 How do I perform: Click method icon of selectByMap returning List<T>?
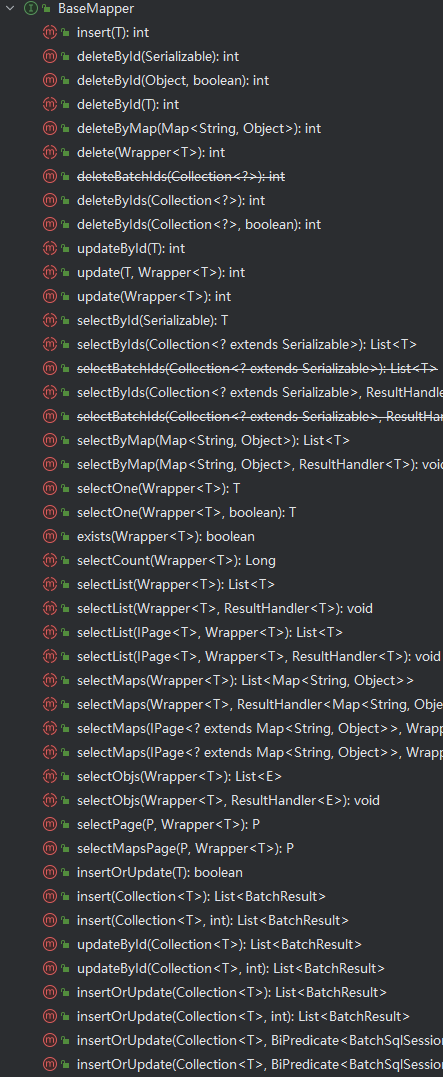[49, 440]
